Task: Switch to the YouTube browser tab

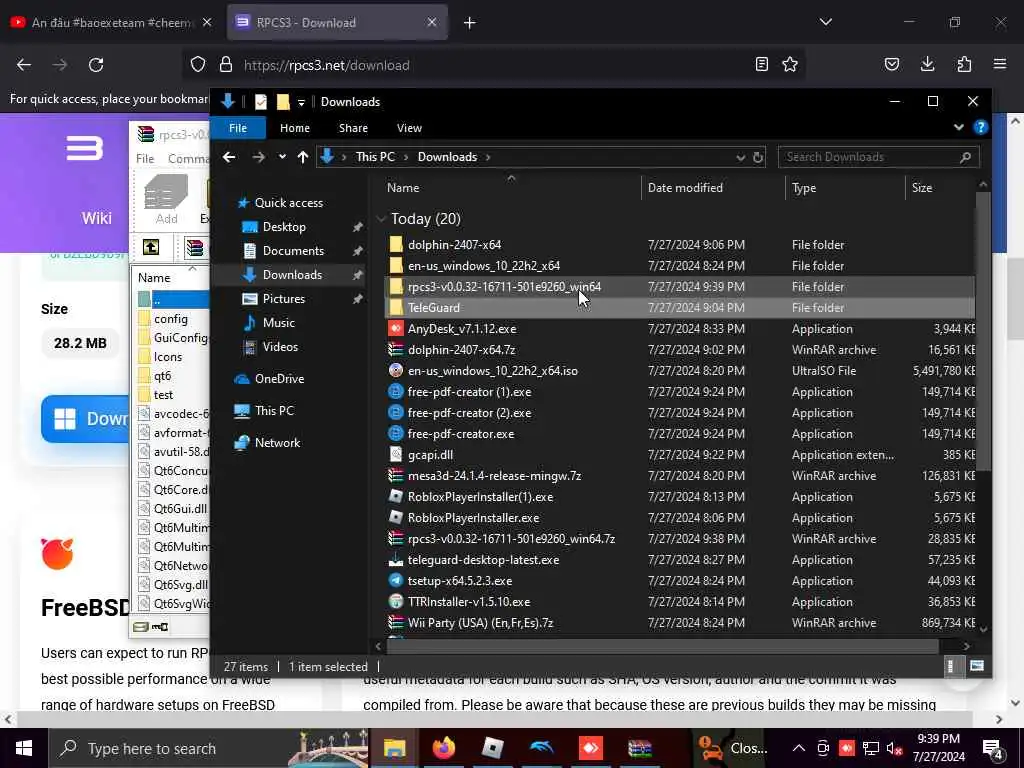Action: click(112, 23)
